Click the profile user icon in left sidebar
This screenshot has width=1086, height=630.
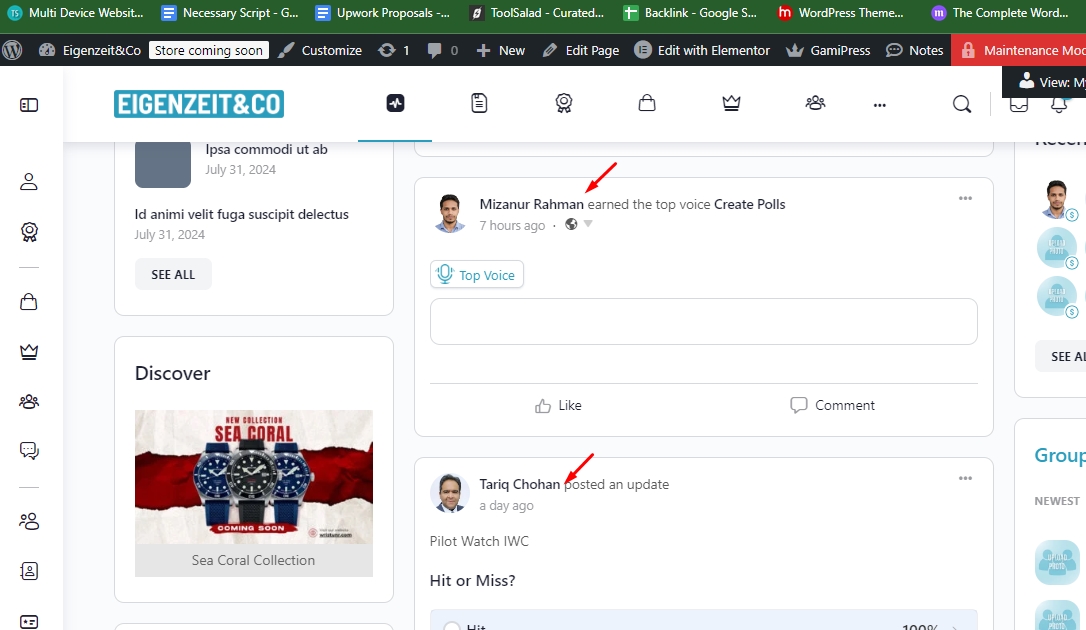coord(29,182)
